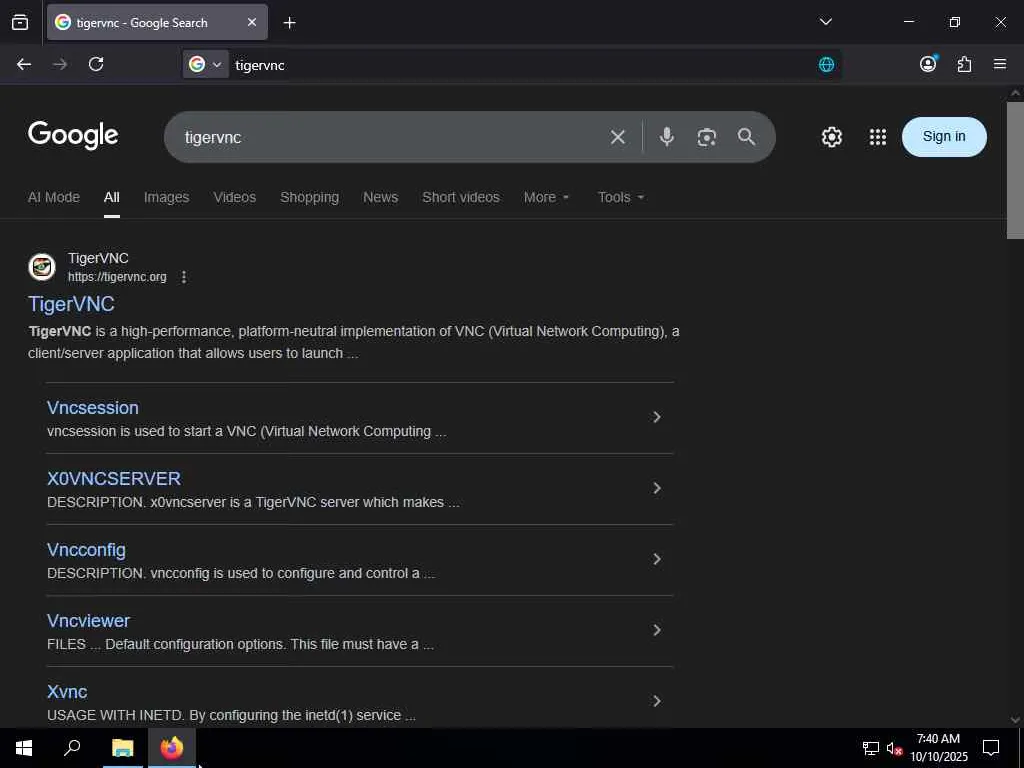The width and height of the screenshot is (1024, 768).
Task: Open Windows taskbar search
Action: click(72, 748)
